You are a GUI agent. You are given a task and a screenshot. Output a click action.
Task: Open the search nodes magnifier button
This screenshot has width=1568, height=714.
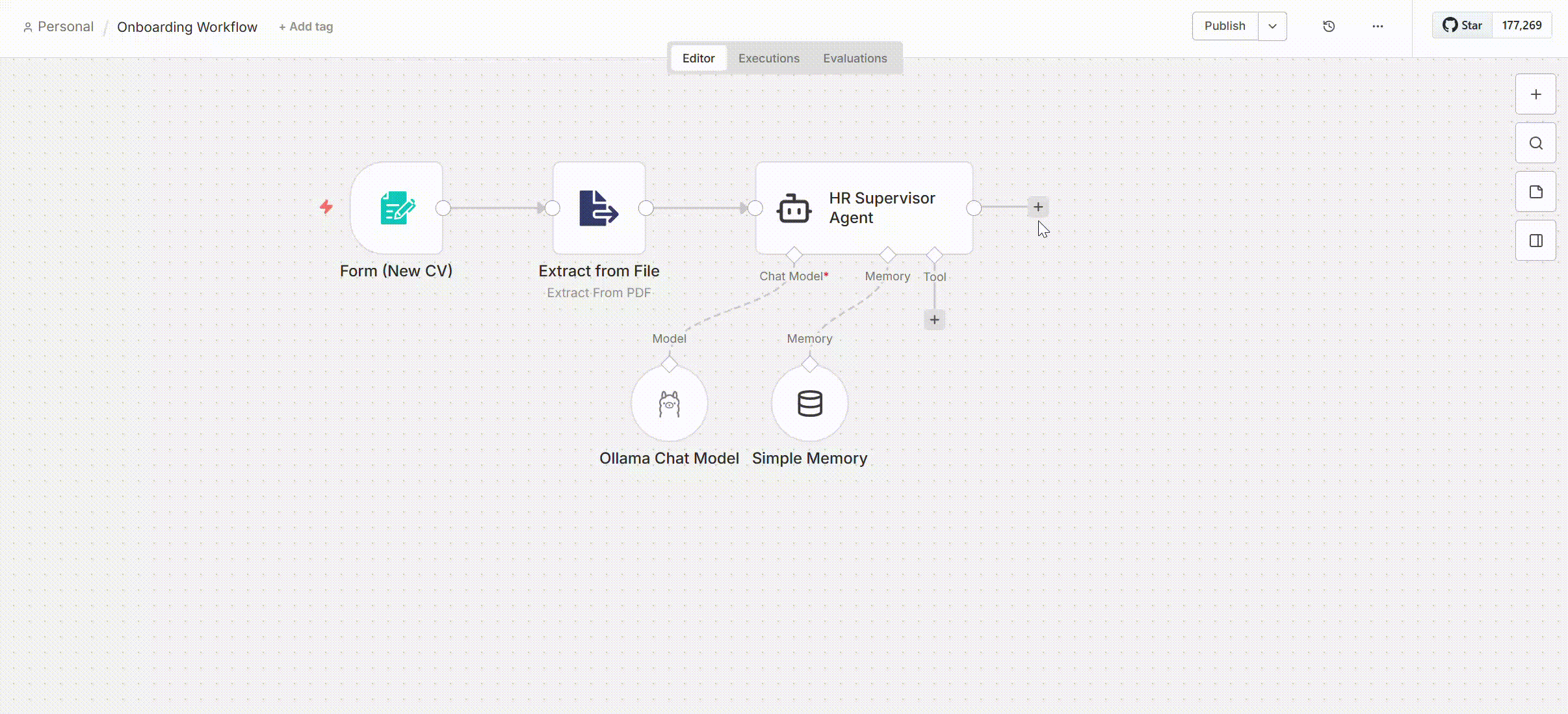click(x=1535, y=143)
